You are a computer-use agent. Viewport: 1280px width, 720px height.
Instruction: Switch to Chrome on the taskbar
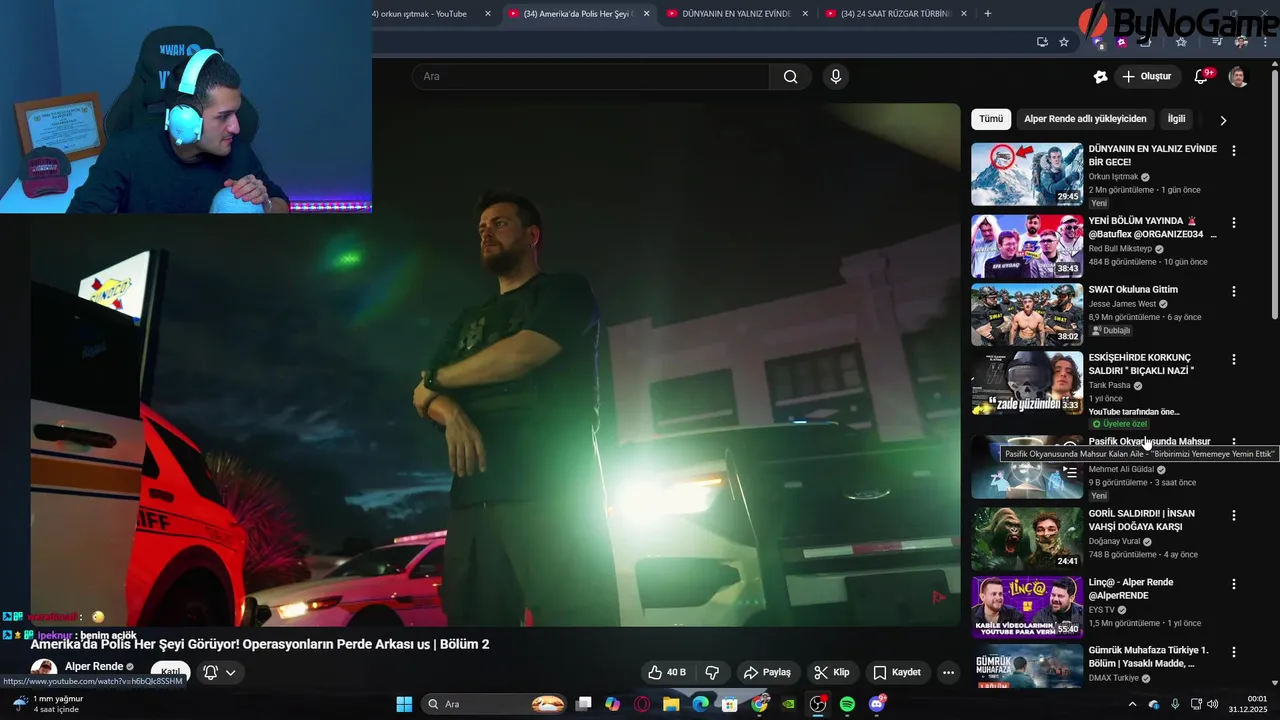click(x=759, y=704)
